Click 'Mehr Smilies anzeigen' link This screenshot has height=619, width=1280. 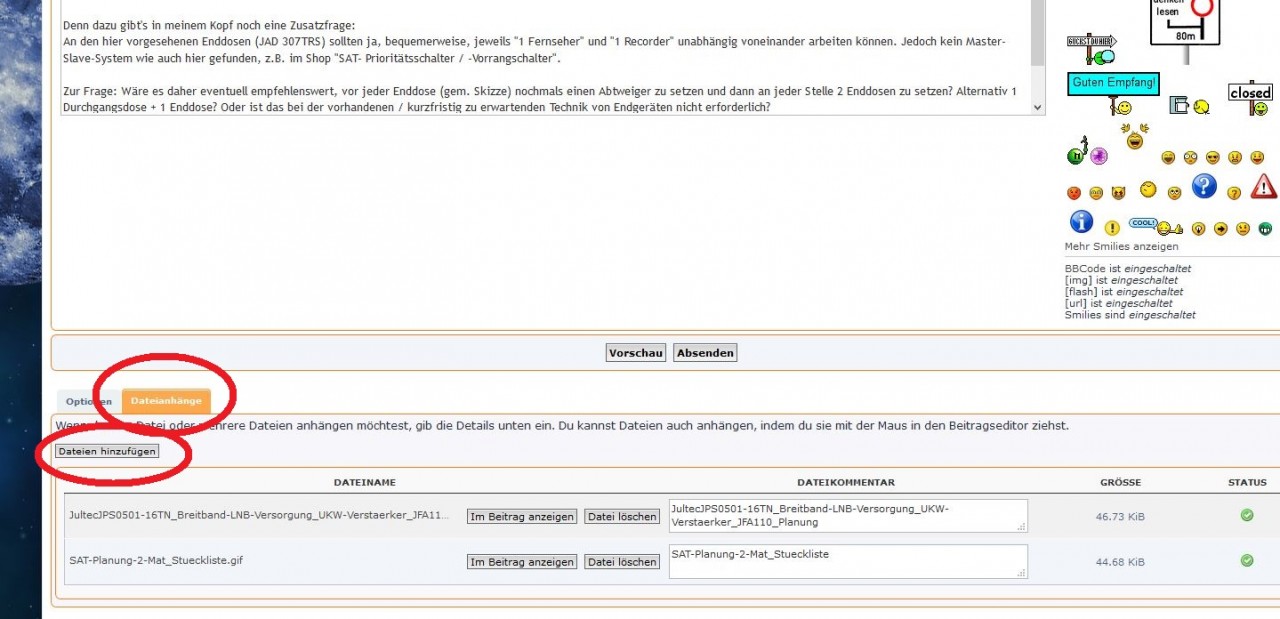point(1121,246)
